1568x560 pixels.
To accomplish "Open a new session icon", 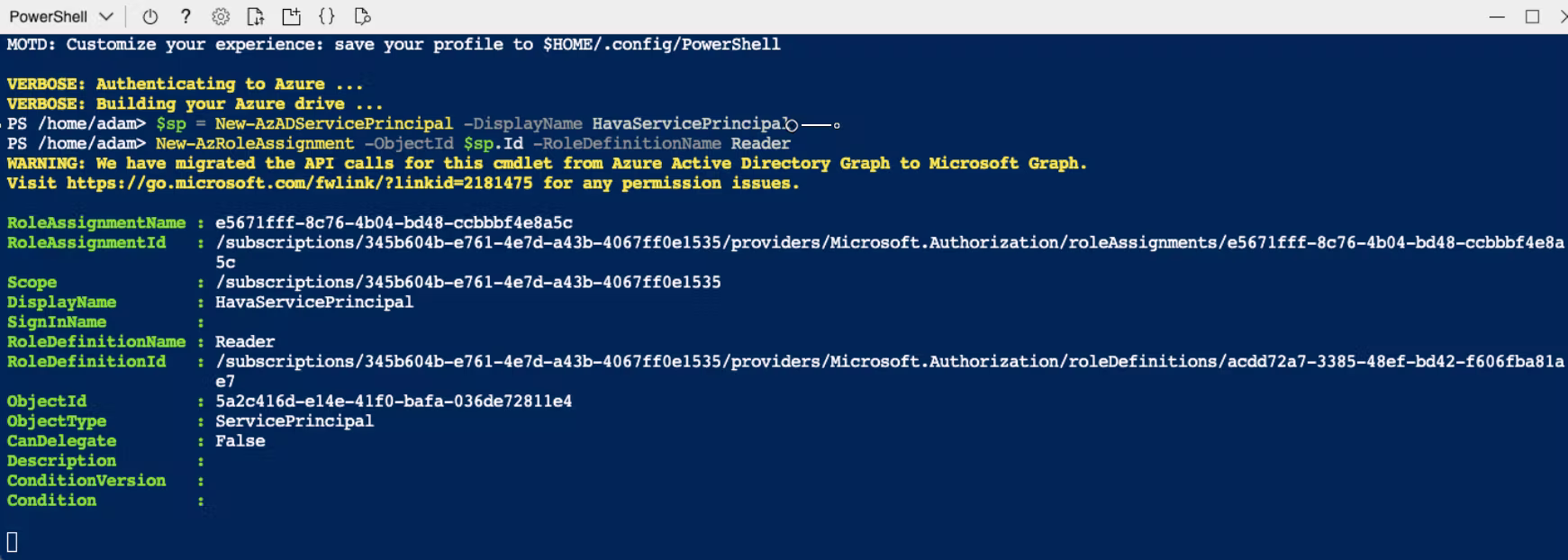I will [x=291, y=16].
